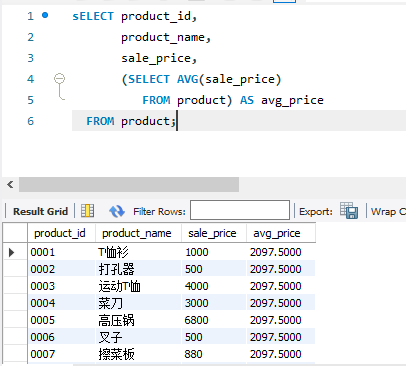
Task: Select the product_id cell 0004
Action: (61, 303)
